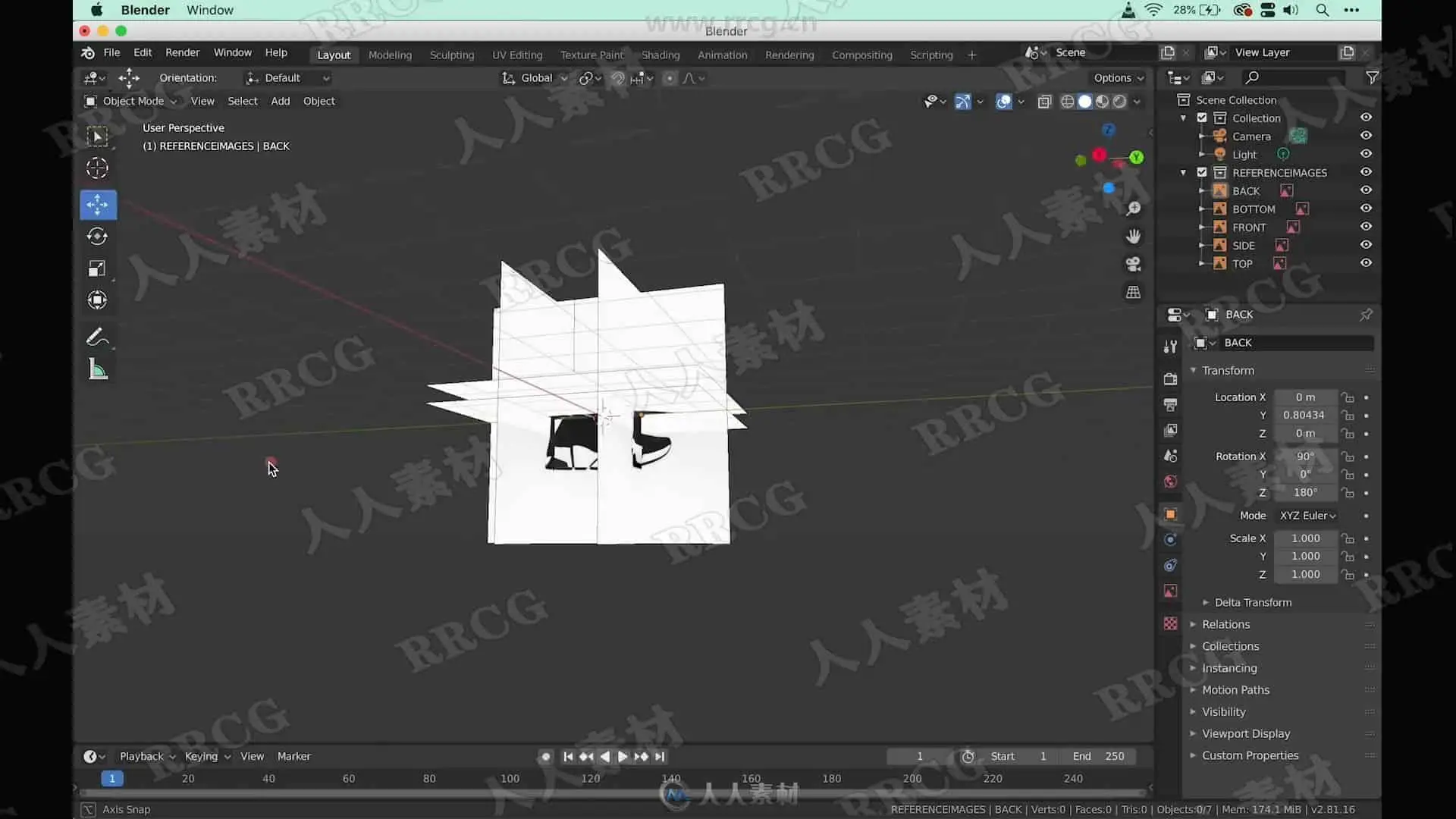
Task: Click frame 100 on the timeline
Action: 510,778
